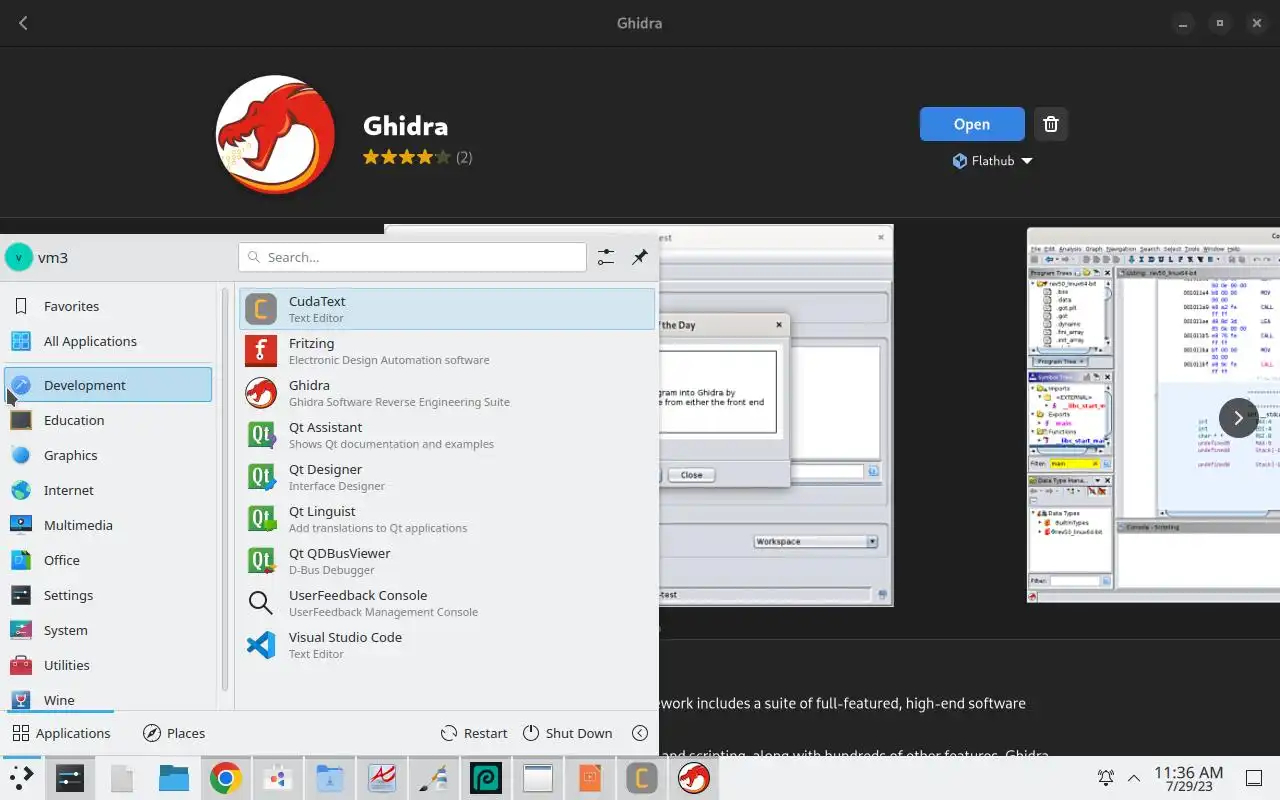1280x800 pixels.
Task: Click the Shut Down button
Action: click(x=567, y=733)
